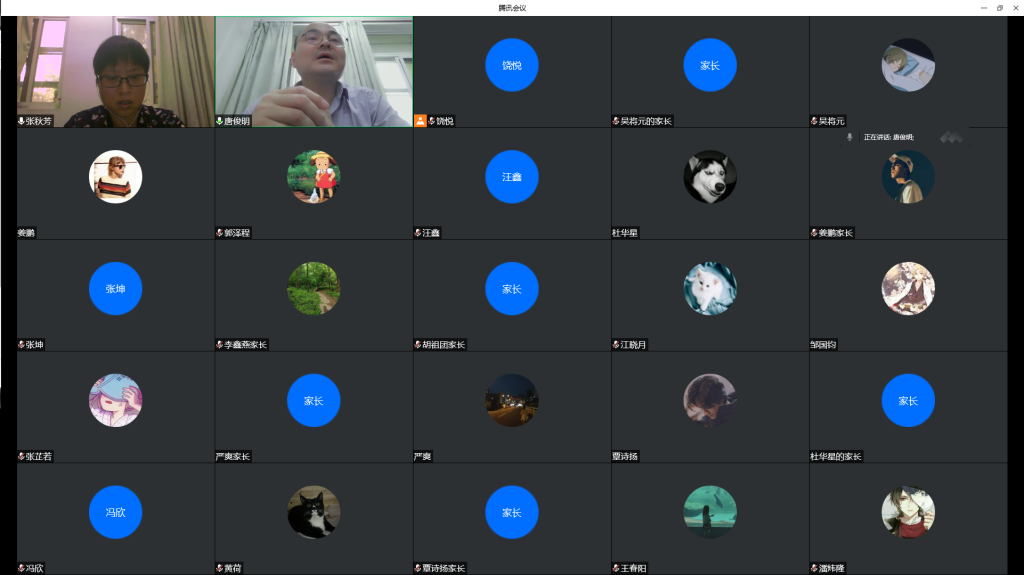
Task: Click the blue 张坤 avatar circle
Action: coord(115,289)
